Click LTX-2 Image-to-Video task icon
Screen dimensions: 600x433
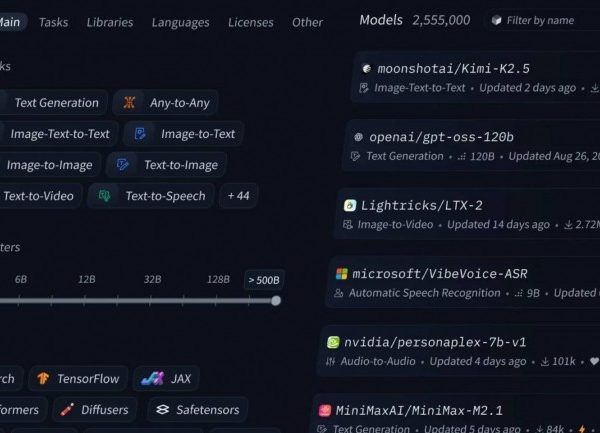[x=347, y=225]
